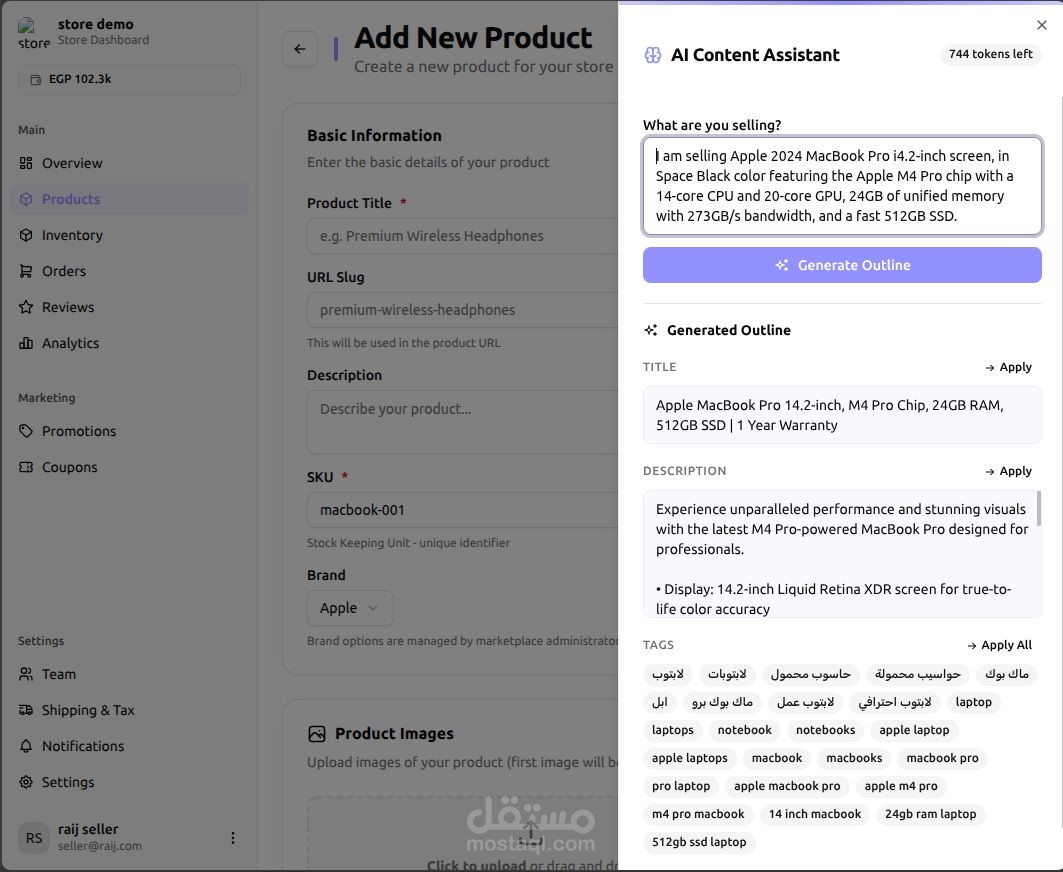Select the 'apple laptops' tag

tap(689, 757)
